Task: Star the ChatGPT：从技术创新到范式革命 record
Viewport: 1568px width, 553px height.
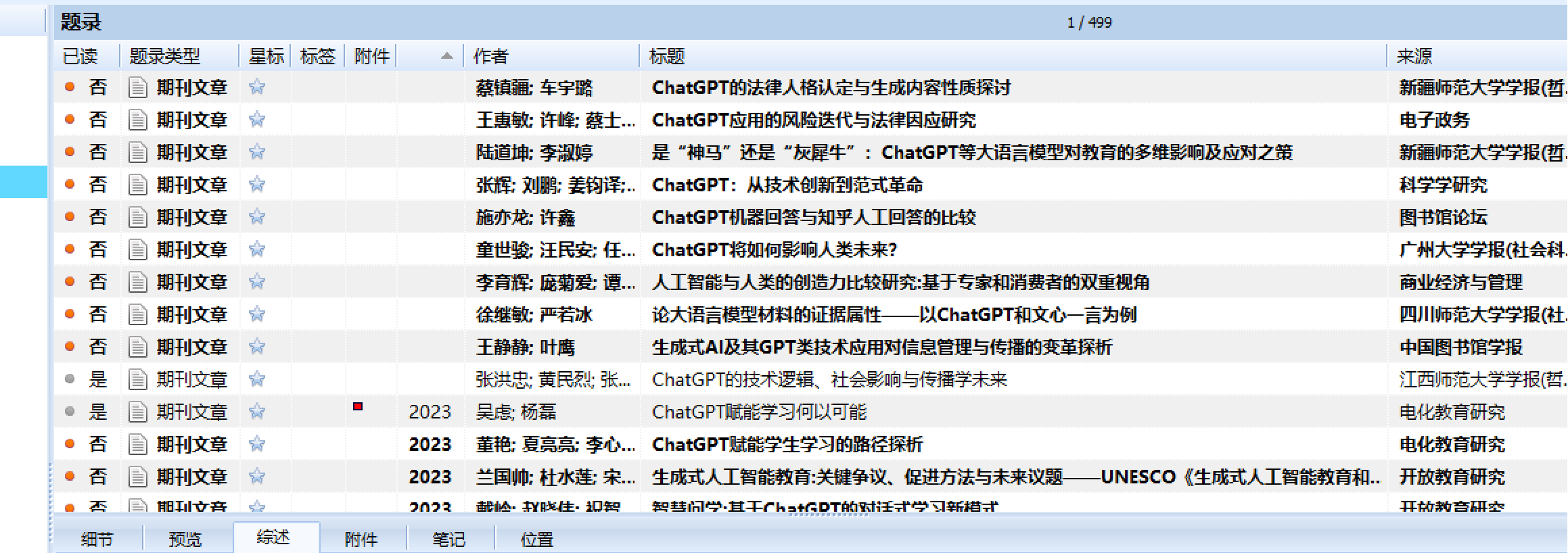Action: [x=257, y=184]
